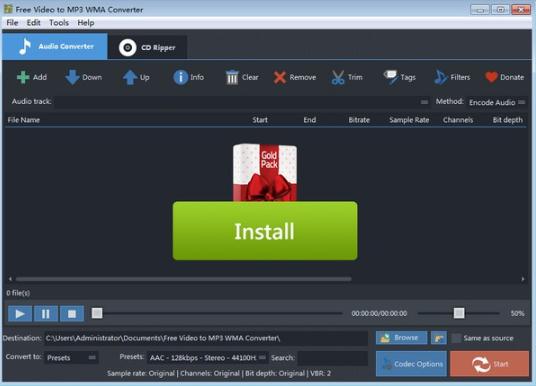Screen dimensions: 536x386
Task: Open the Convert to Presets dropdown
Action: [71, 358]
